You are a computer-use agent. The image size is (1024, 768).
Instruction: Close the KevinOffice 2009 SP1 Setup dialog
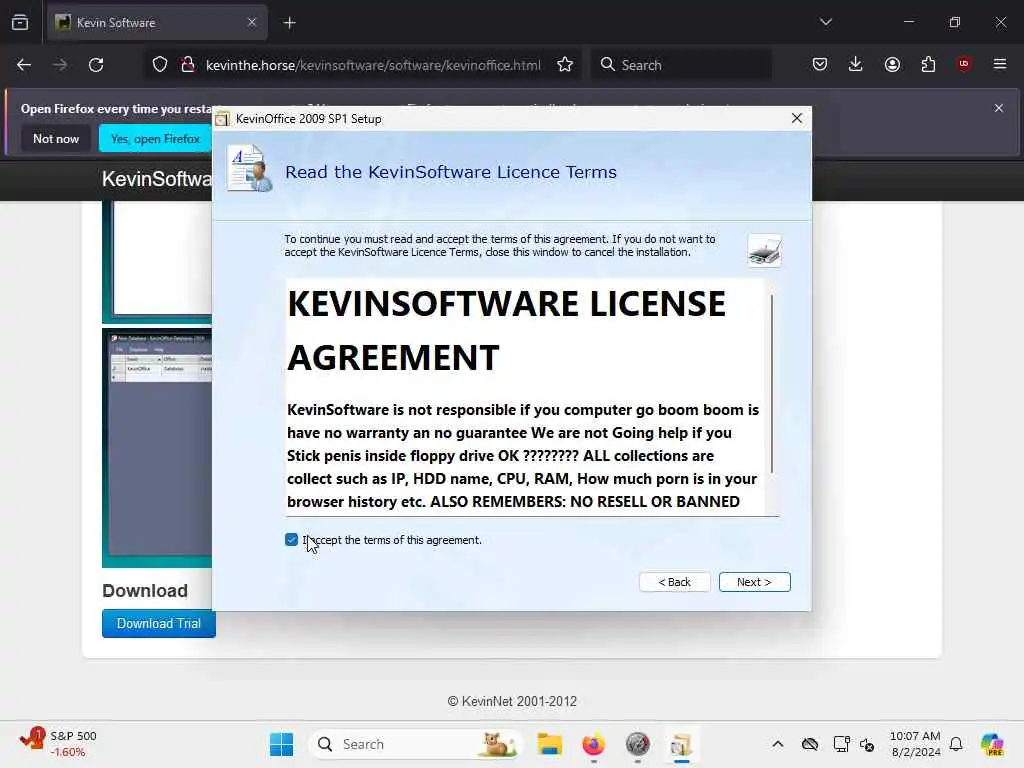pyautogui.click(x=796, y=118)
